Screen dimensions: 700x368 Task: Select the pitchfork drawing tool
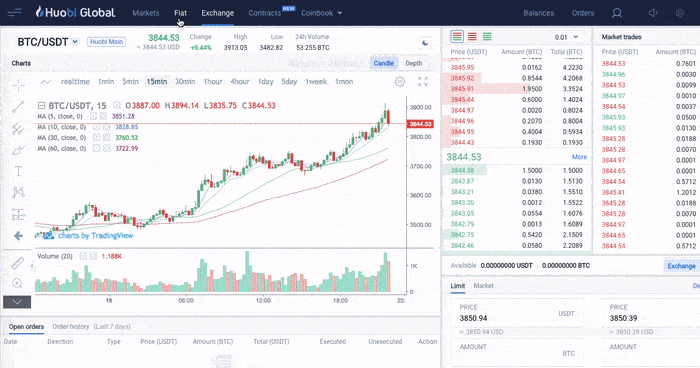[18, 129]
